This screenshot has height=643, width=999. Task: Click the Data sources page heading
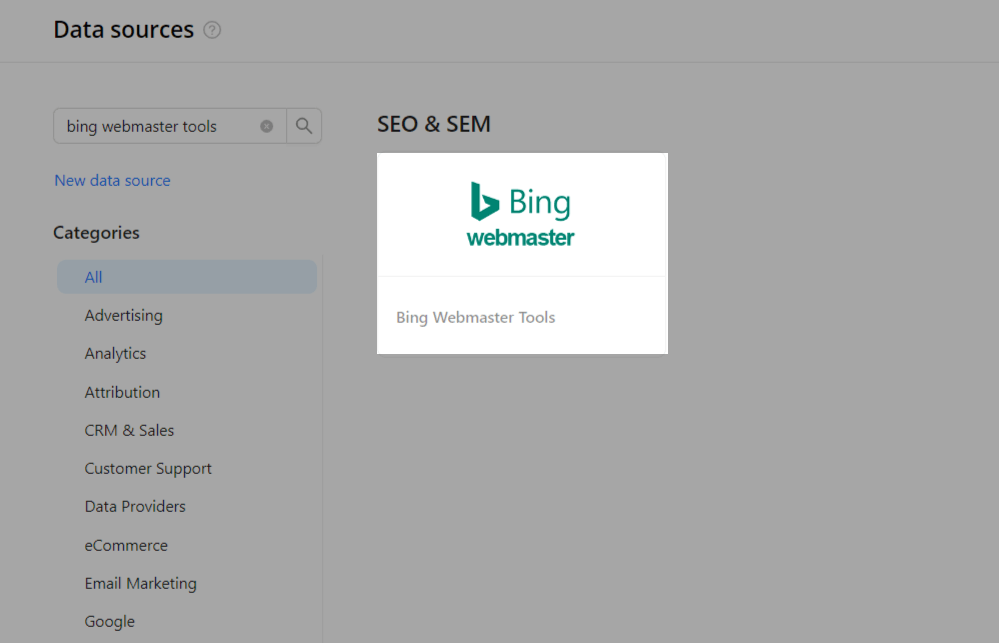point(123,30)
